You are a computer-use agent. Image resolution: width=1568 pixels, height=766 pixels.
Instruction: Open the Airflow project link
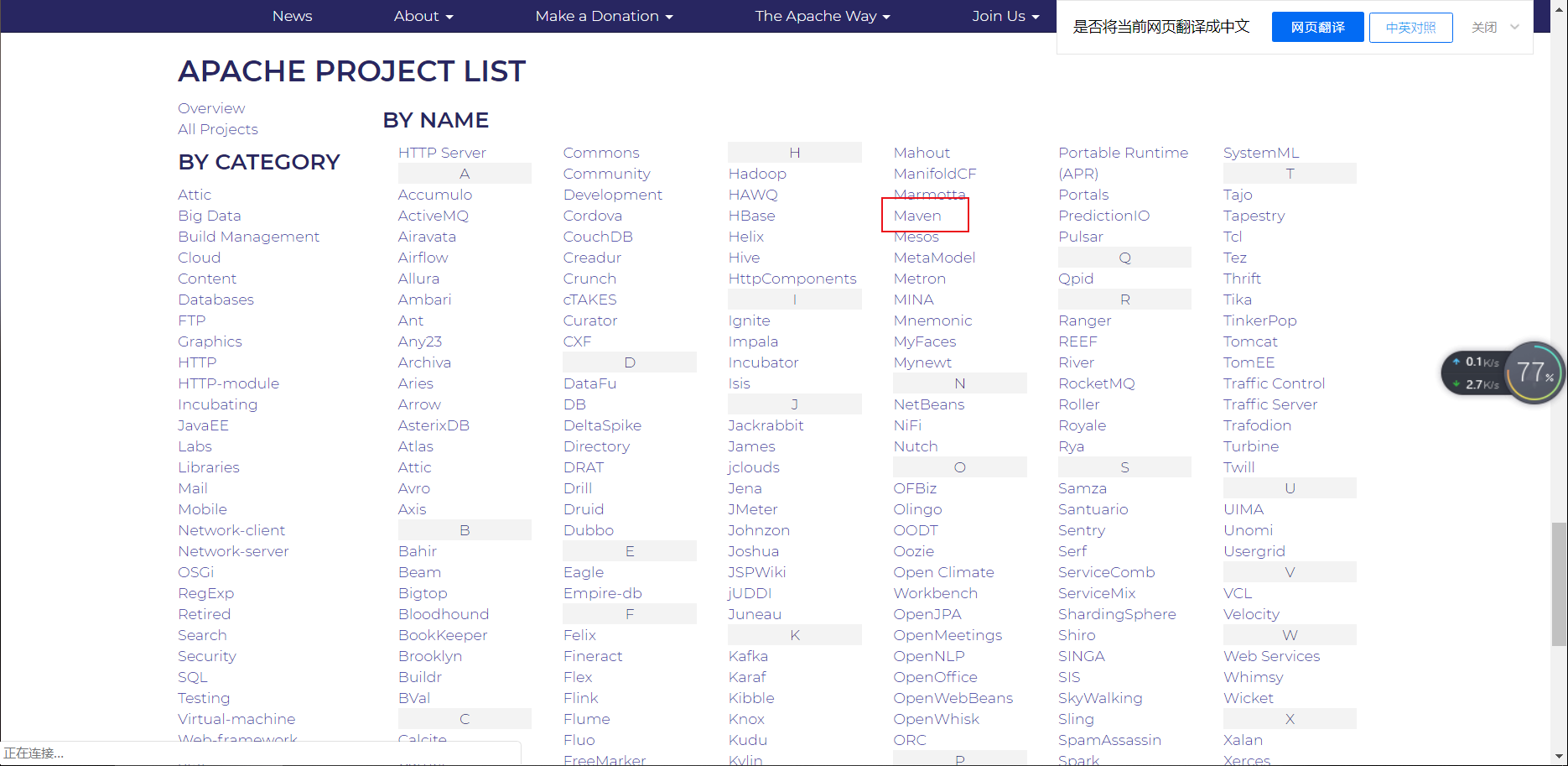click(423, 258)
